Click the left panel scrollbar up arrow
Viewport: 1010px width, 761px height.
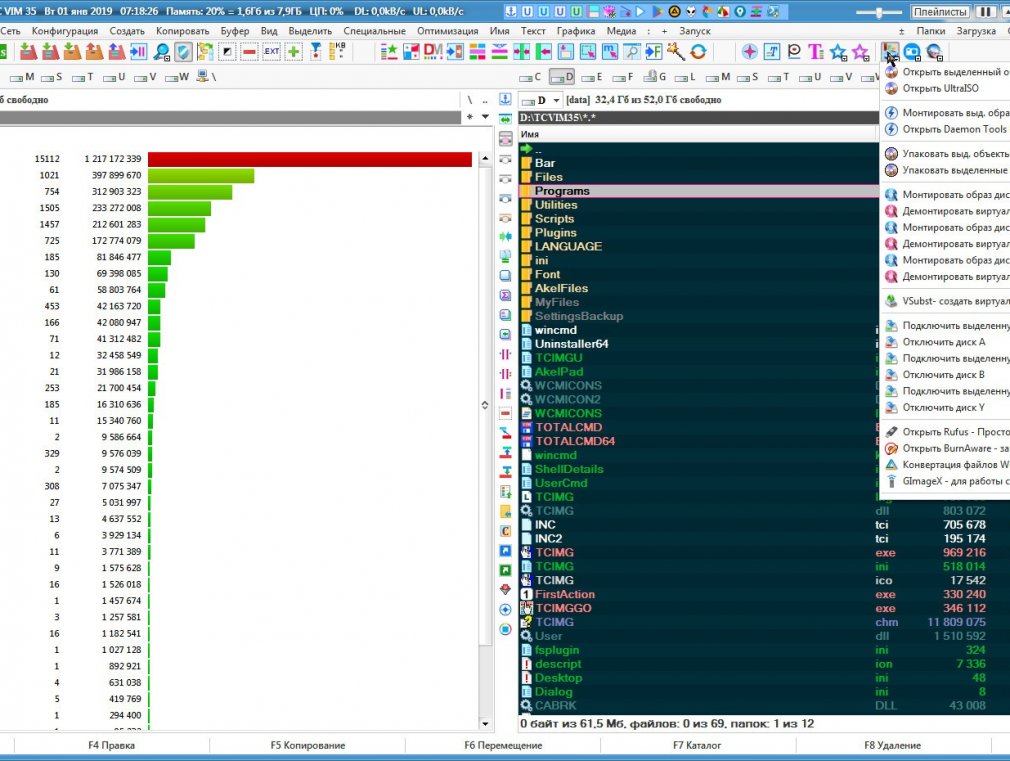pos(485,158)
